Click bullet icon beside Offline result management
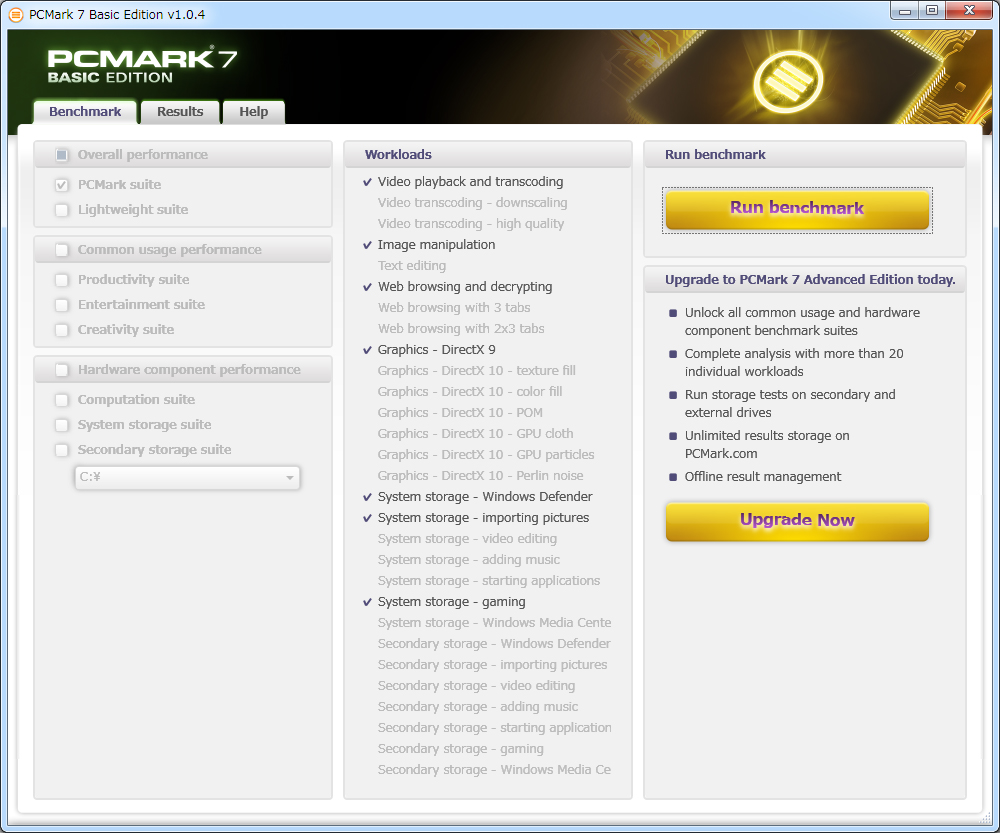 pyautogui.click(x=673, y=477)
